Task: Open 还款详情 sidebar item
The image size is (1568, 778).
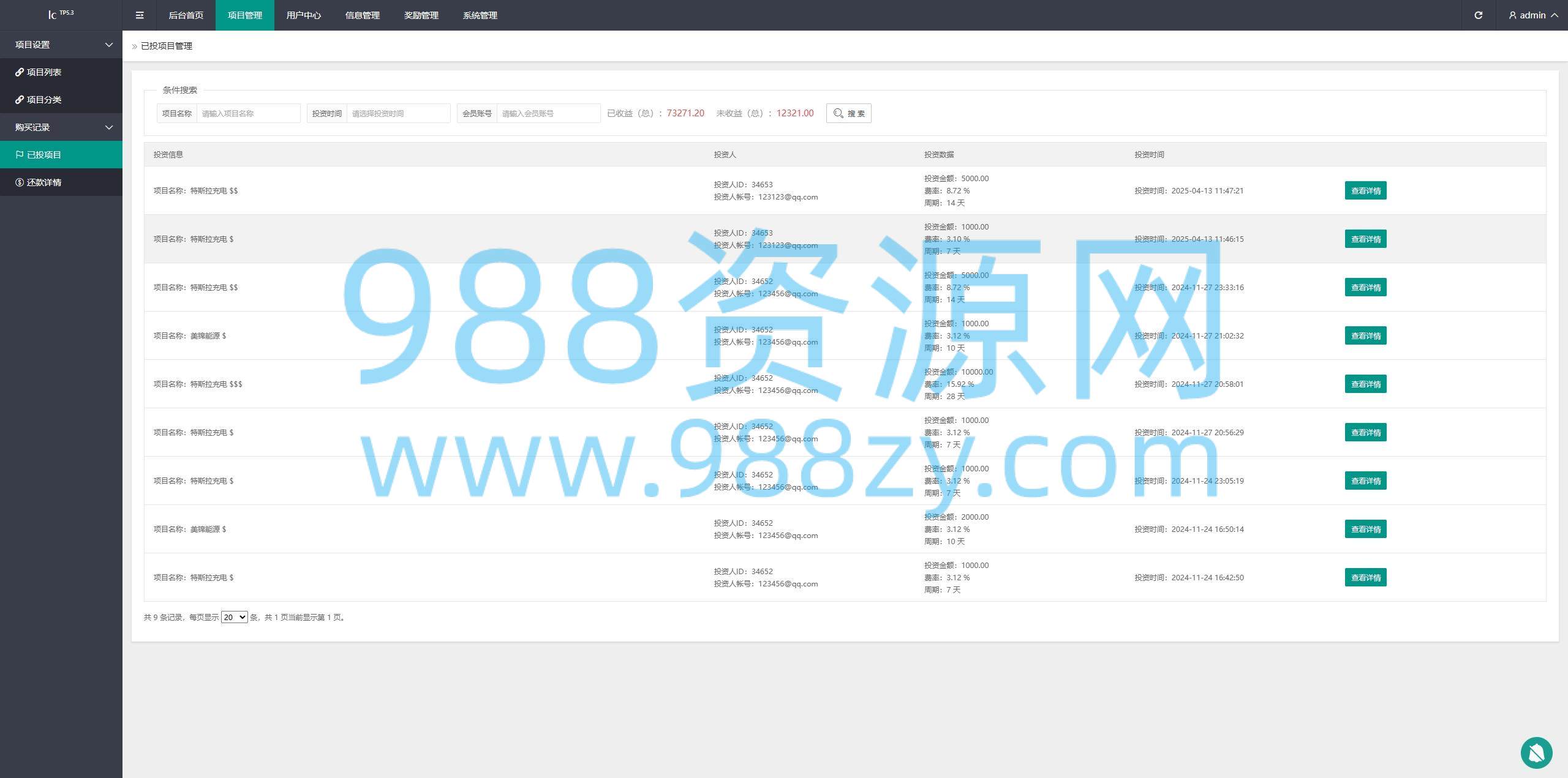Action: (44, 182)
